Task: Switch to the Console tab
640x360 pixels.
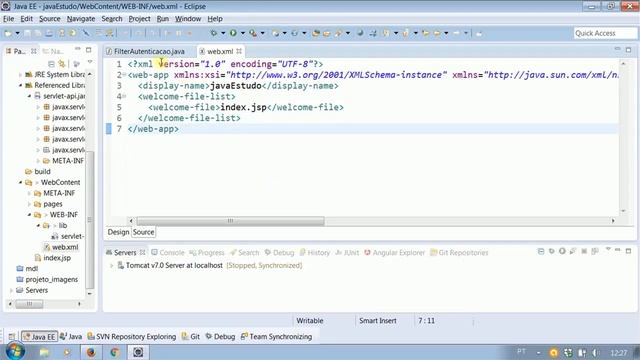Action: click(x=168, y=253)
